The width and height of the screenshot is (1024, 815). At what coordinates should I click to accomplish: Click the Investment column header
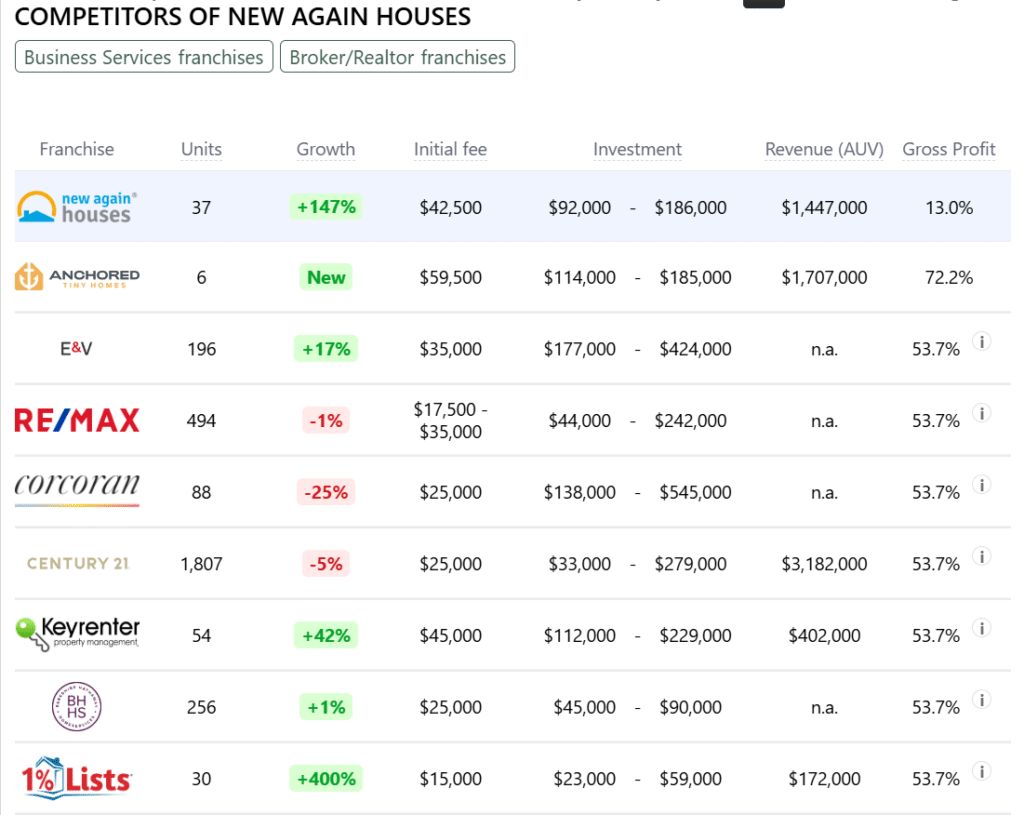(637, 149)
